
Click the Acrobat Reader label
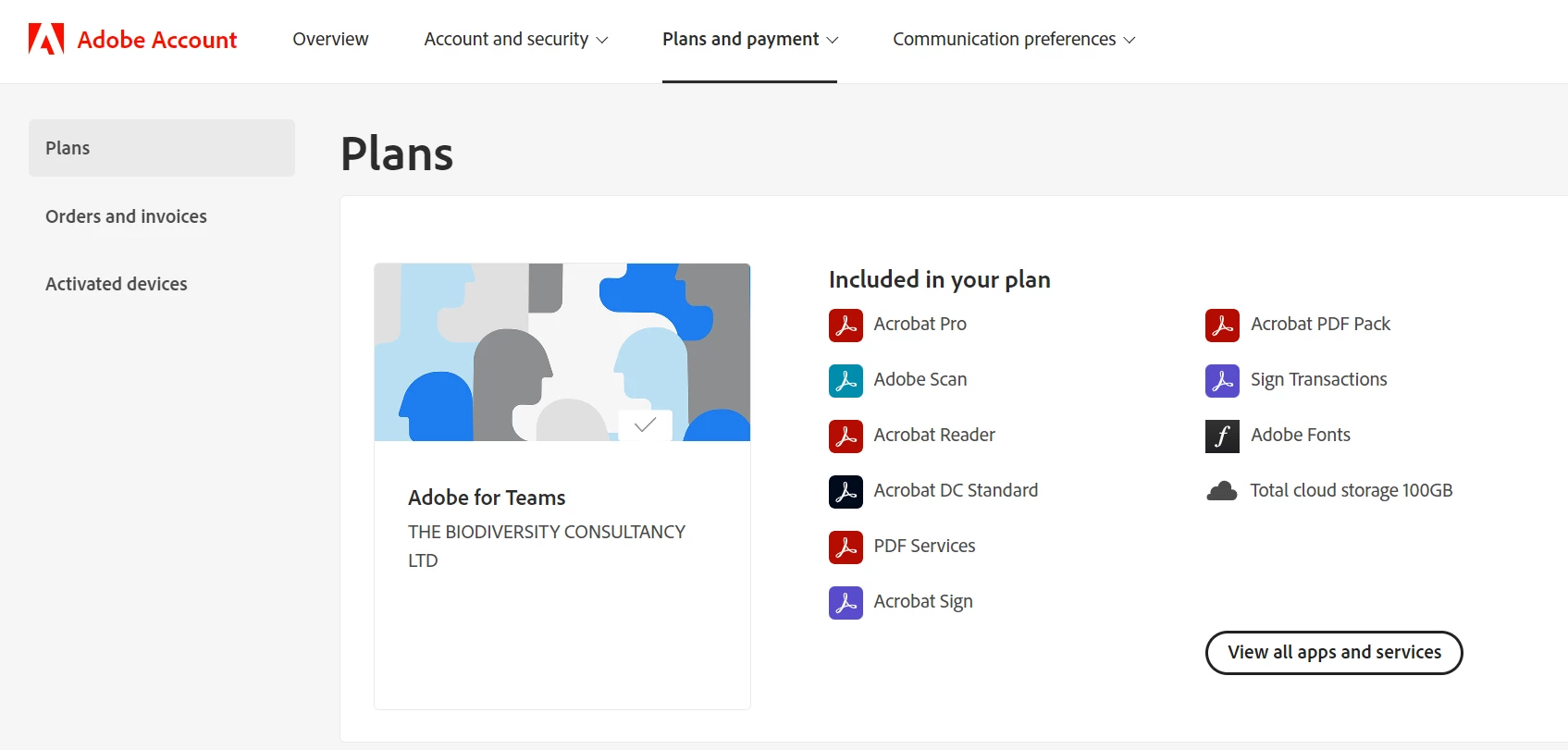pyautogui.click(x=934, y=435)
